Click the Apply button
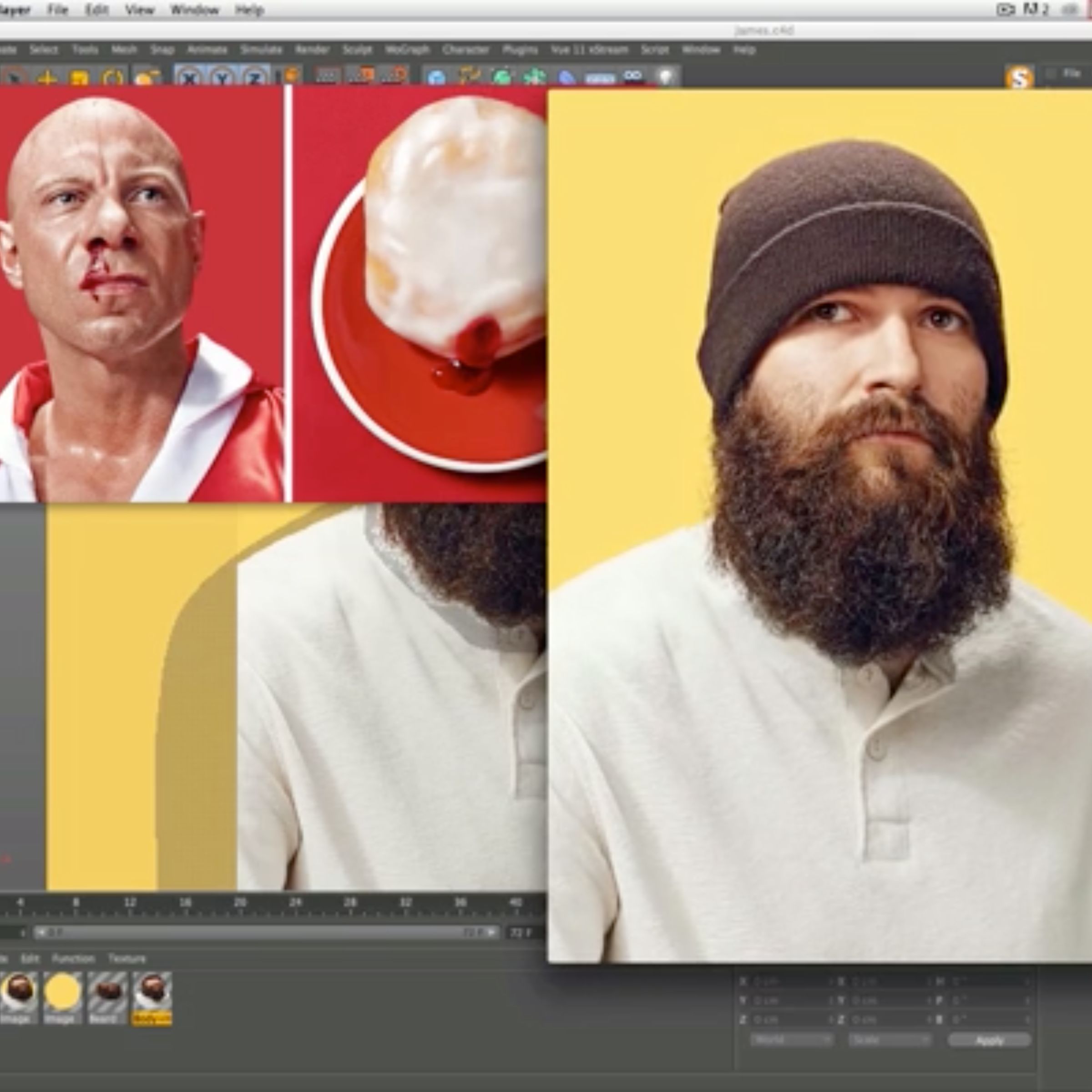The width and height of the screenshot is (1092, 1092). tap(989, 1040)
